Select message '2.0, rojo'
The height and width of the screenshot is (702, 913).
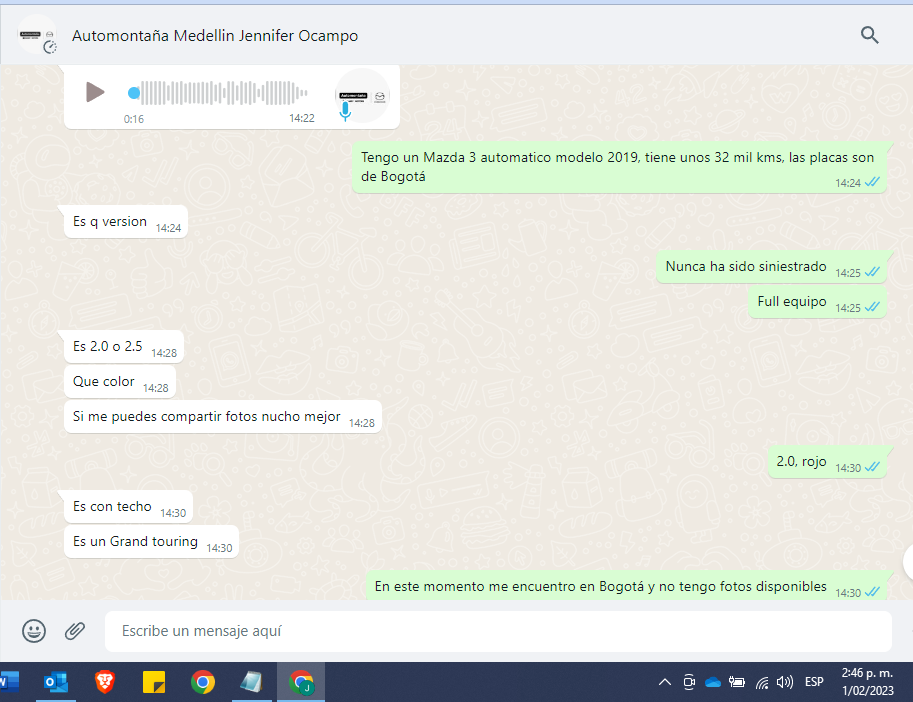(827, 462)
